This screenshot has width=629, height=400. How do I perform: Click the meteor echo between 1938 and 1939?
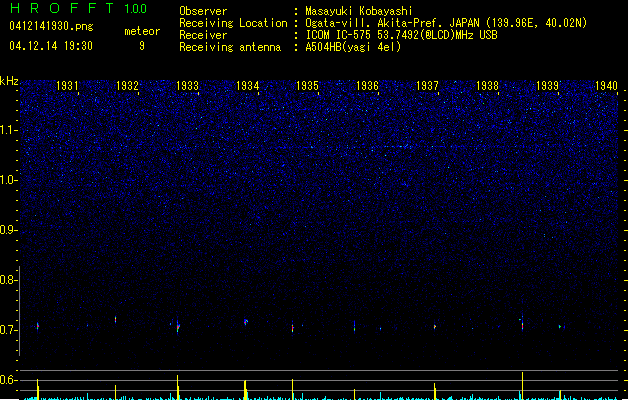(x=522, y=324)
